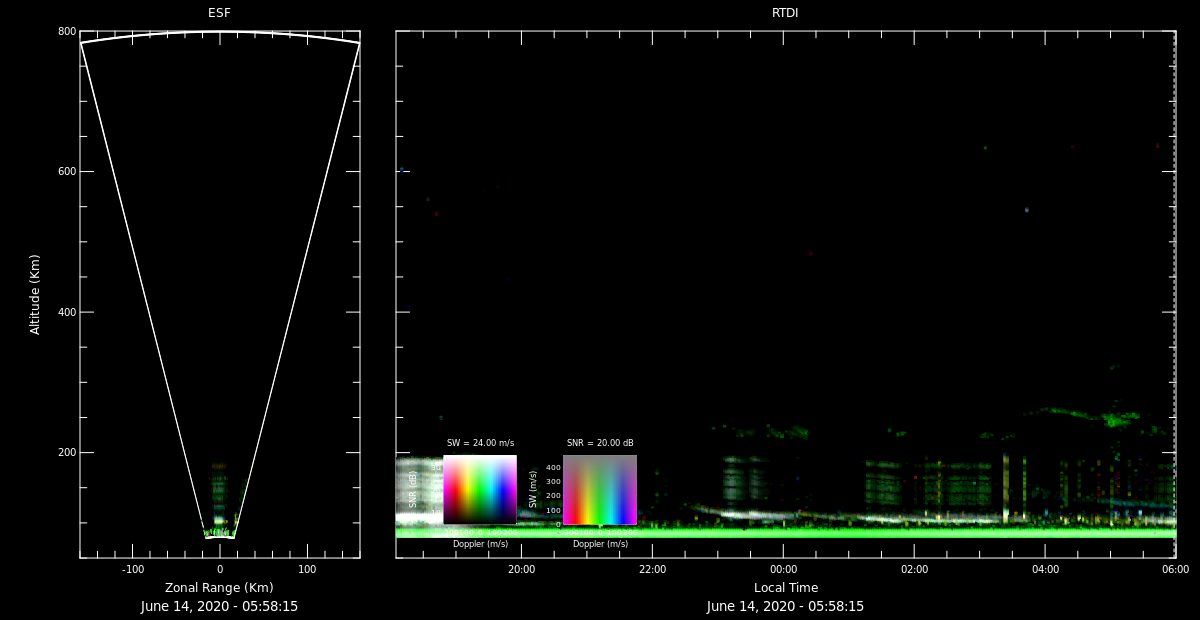
Task: Click the Local Time axis label
Action: pyautogui.click(x=785, y=587)
